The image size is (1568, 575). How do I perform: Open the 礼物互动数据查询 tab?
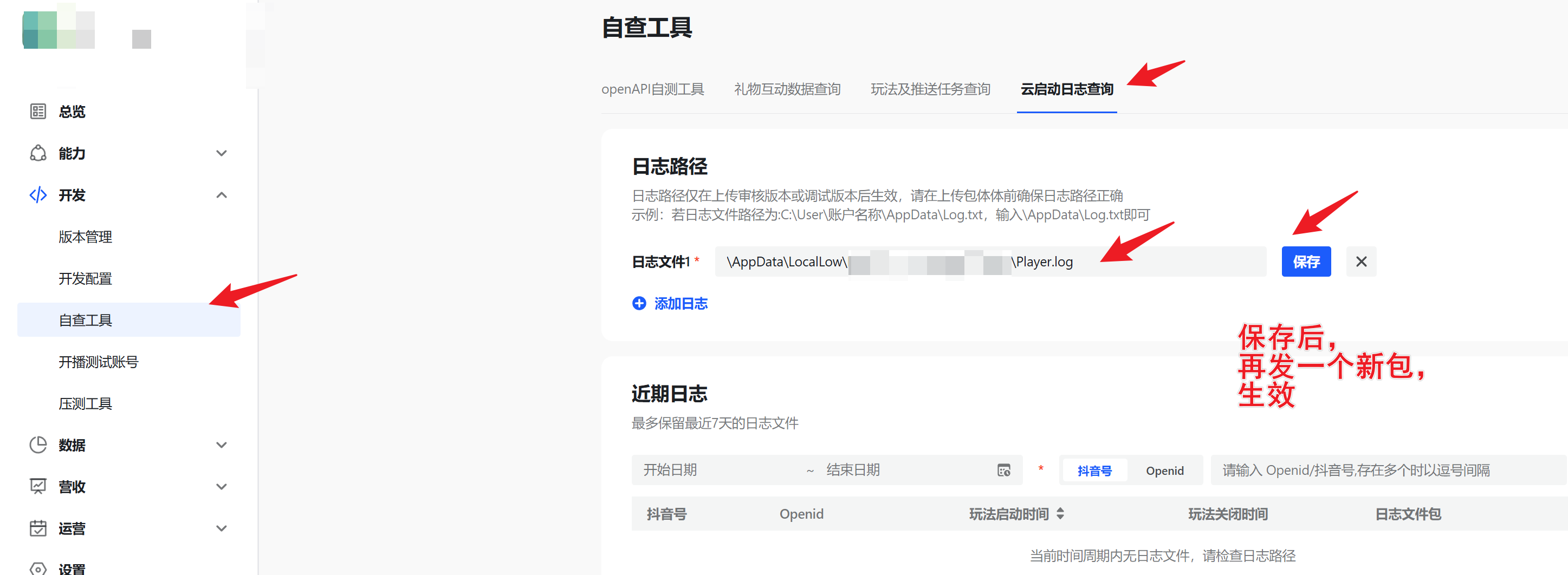786,89
